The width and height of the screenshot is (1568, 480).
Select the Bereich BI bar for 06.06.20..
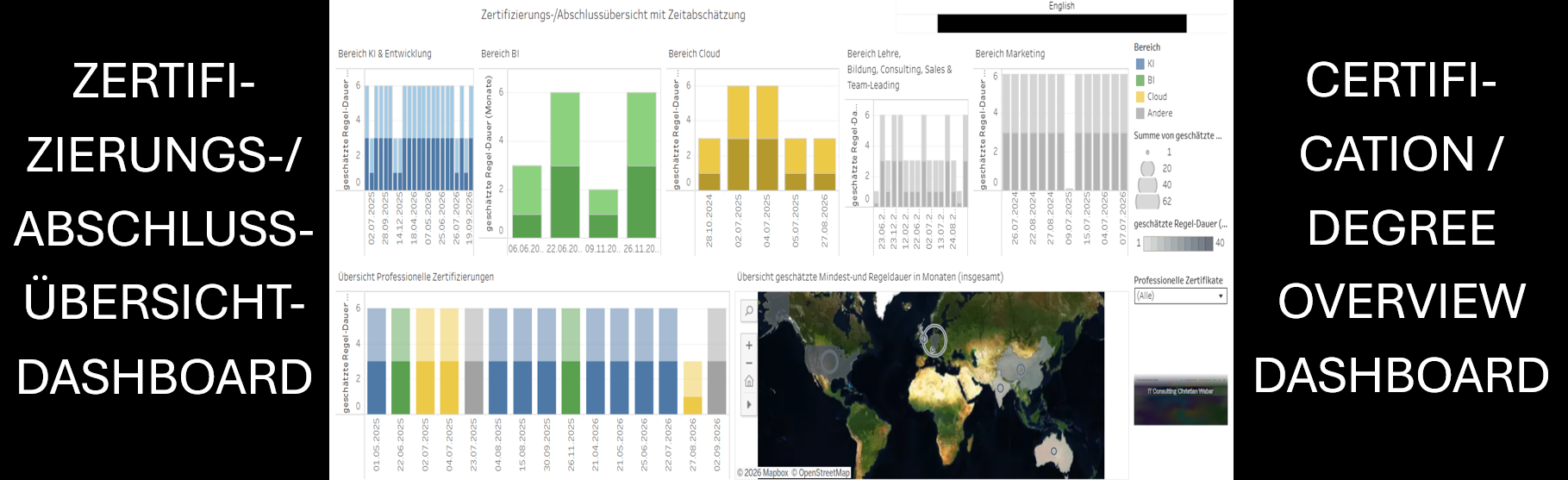point(527,202)
